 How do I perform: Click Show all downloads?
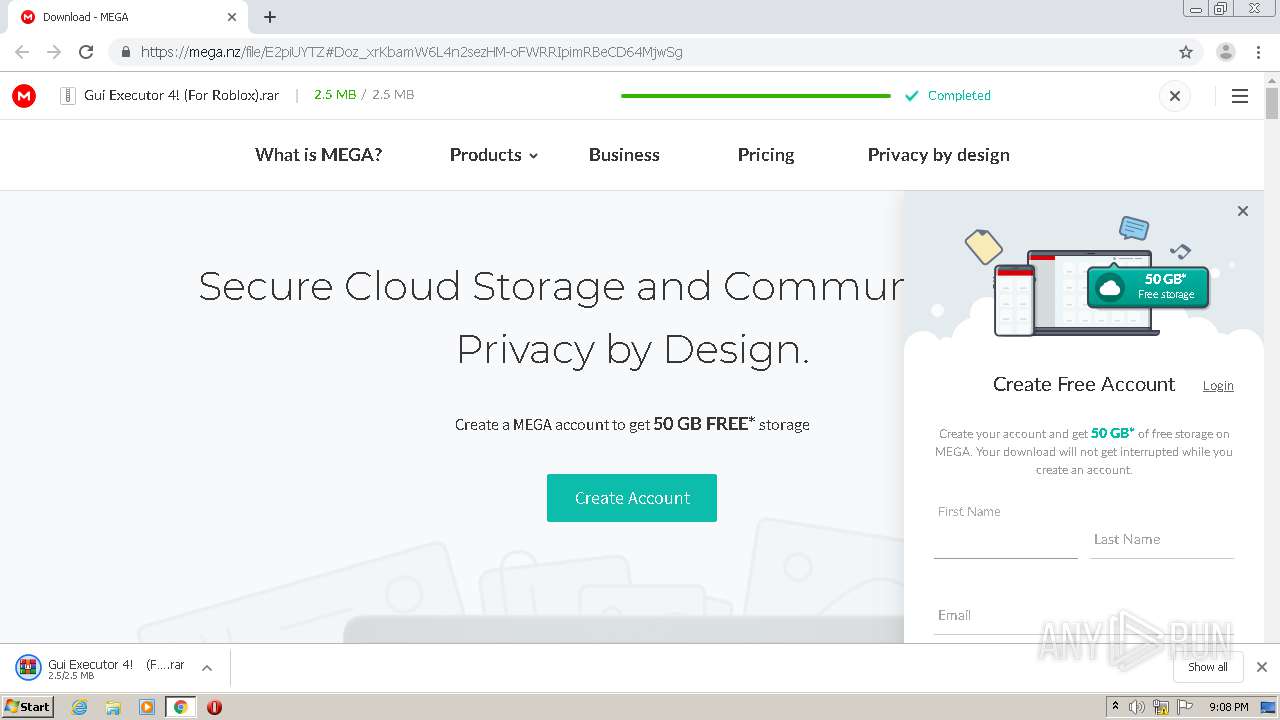click(x=1208, y=667)
